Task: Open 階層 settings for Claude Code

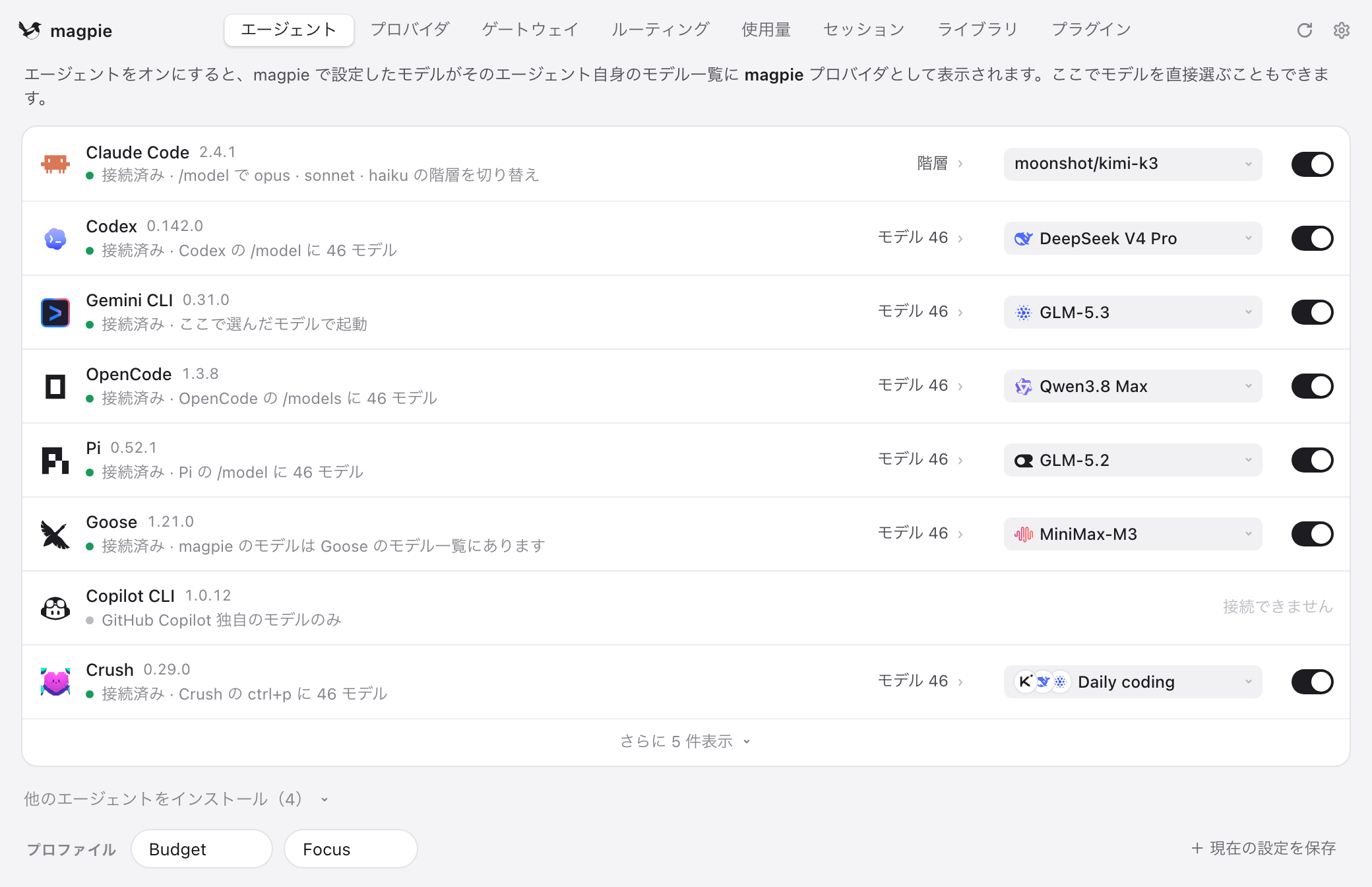Action: point(940,164)
